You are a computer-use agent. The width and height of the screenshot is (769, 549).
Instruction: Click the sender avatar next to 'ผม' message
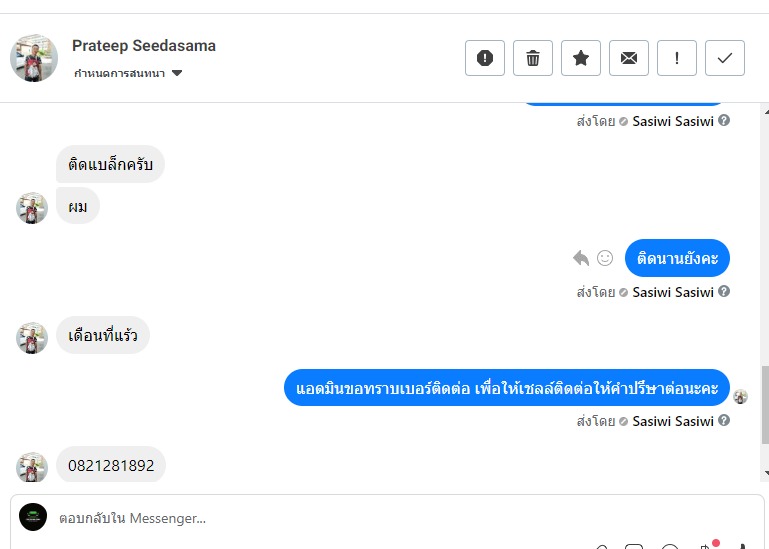[x=32, y=208]
